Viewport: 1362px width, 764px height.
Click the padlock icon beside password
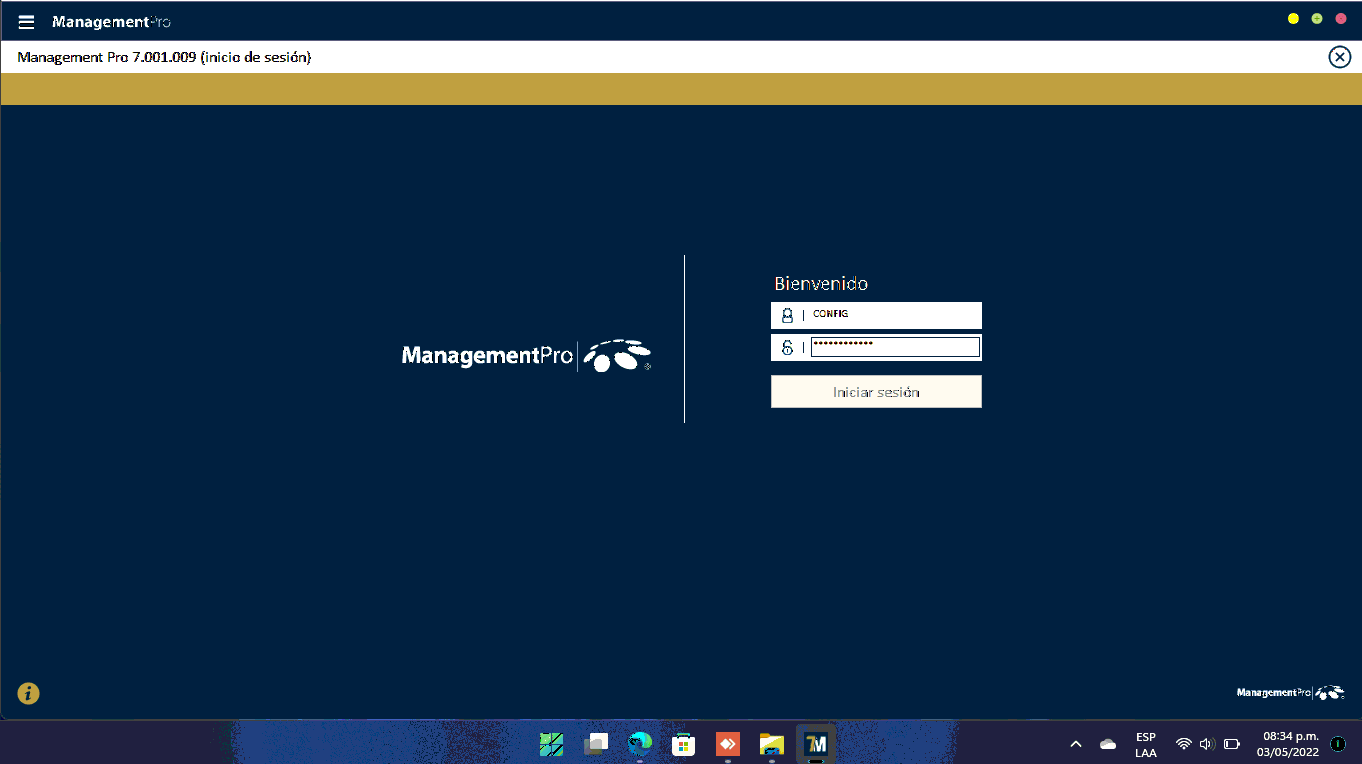(787, 347)
